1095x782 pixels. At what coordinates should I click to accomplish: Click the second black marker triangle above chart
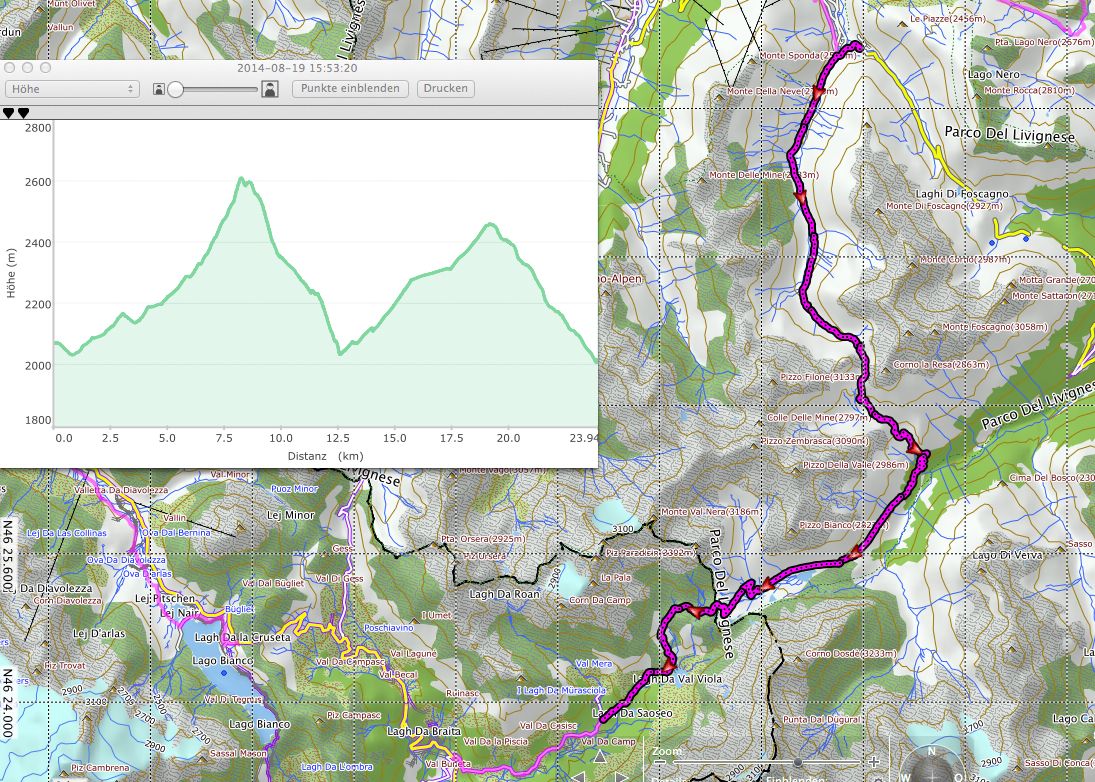[x=23, y=113]
